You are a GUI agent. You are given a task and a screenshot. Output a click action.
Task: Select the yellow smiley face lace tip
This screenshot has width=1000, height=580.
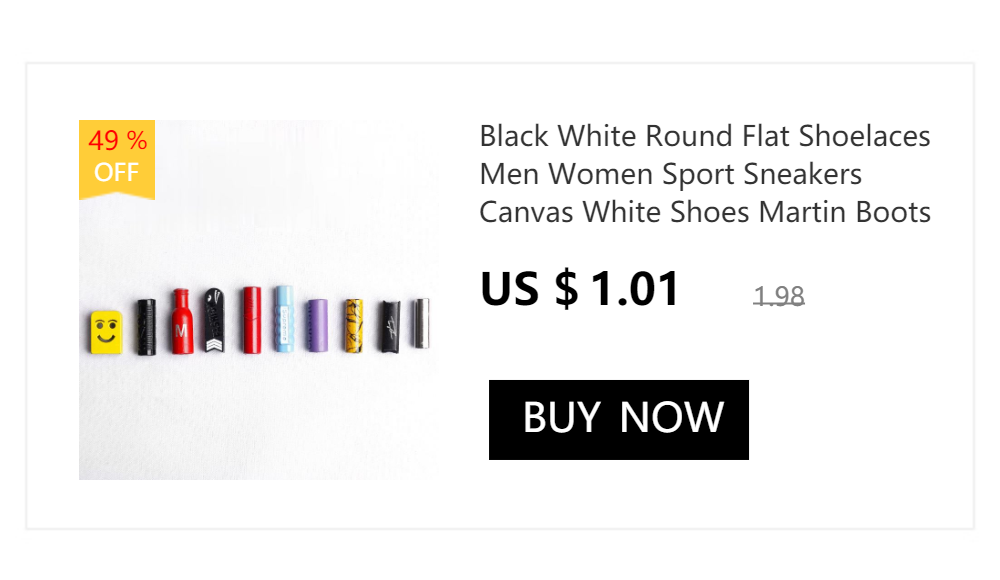click(x=105, y=332)
